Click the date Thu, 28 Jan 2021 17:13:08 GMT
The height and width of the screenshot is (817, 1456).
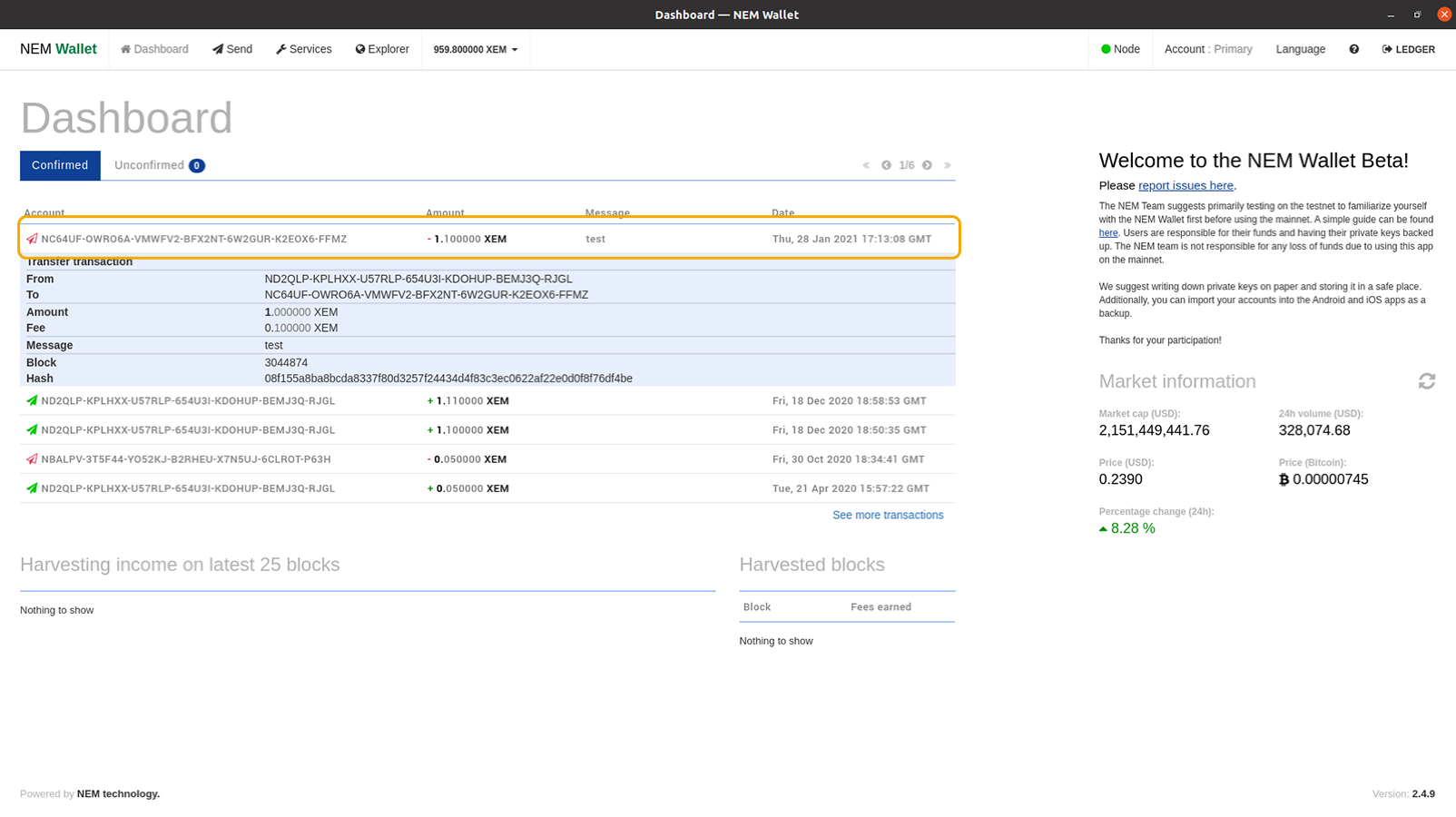[x=851, y=239]
